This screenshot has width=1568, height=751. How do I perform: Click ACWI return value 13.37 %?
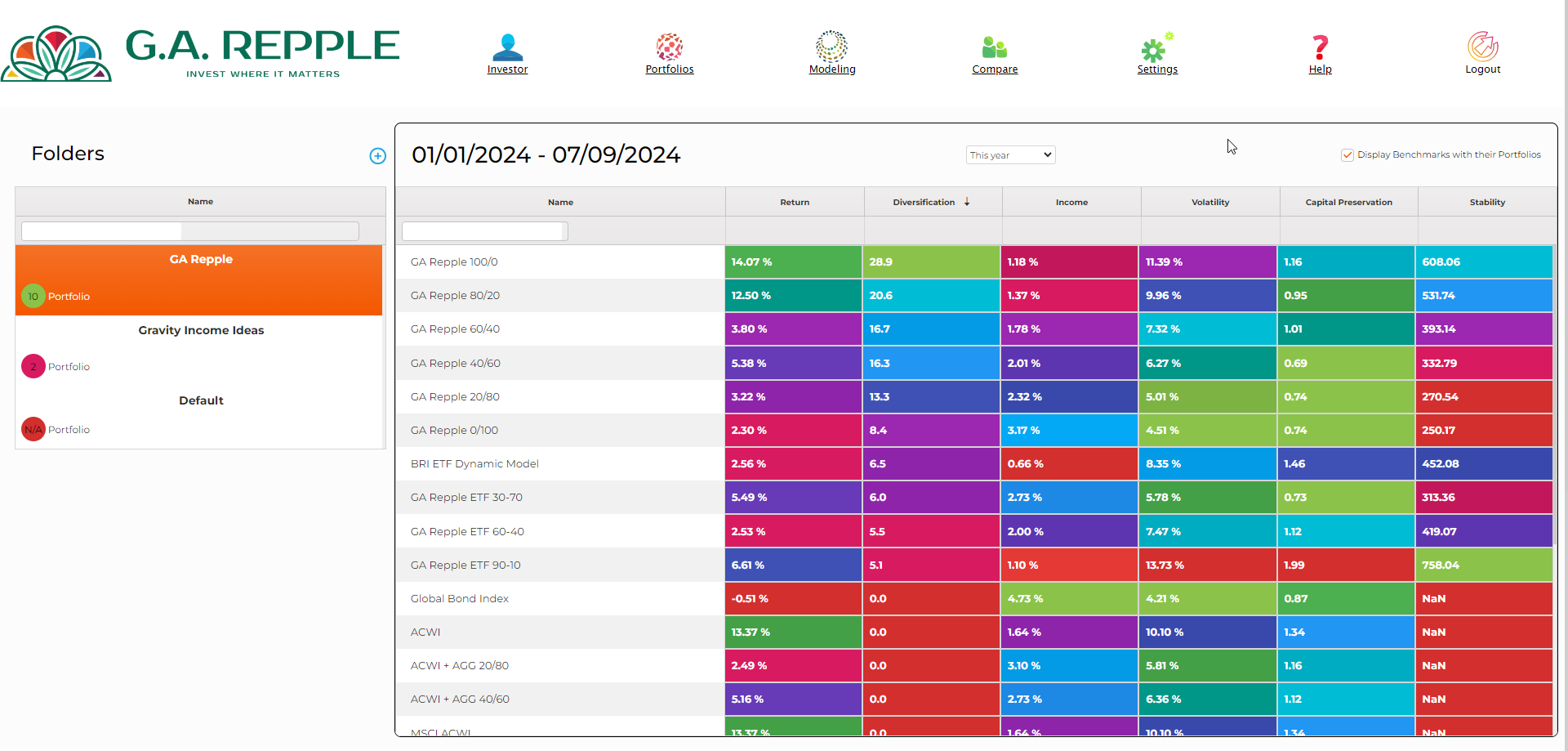point(793,632)
